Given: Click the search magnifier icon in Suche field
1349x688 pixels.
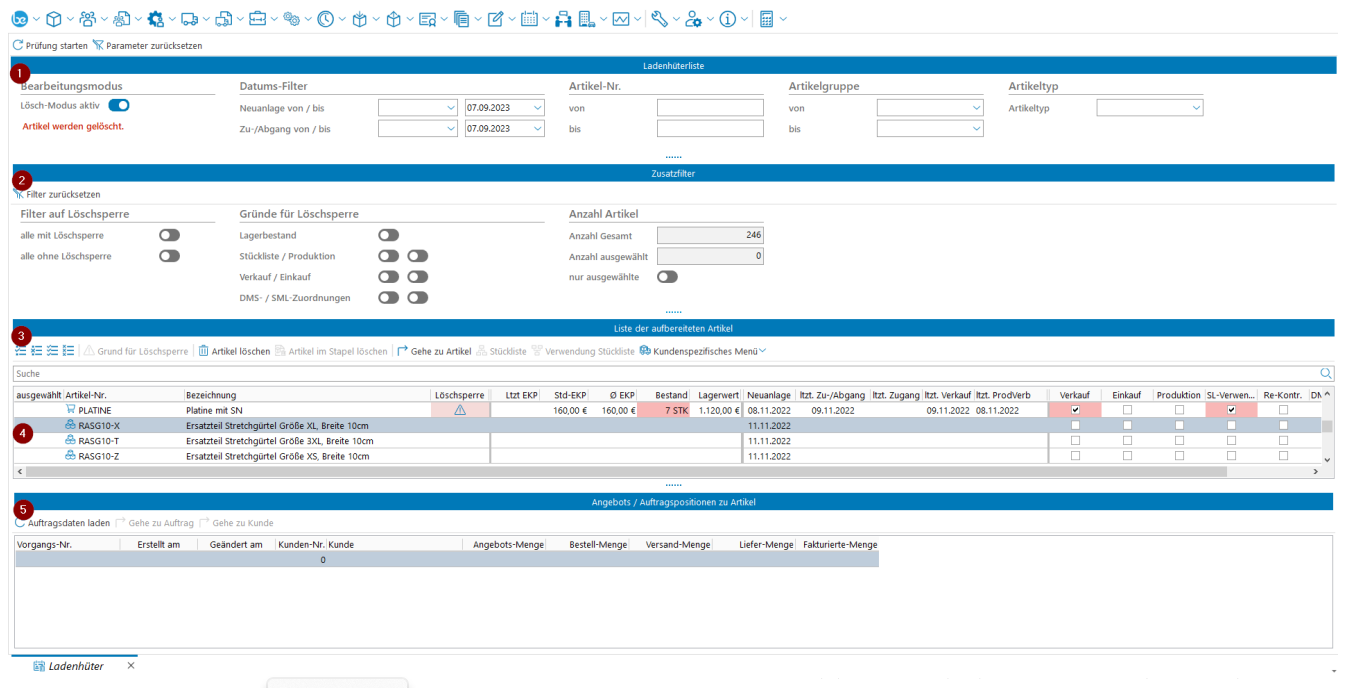Looking at the screenshot, I should click(1326, 373).
